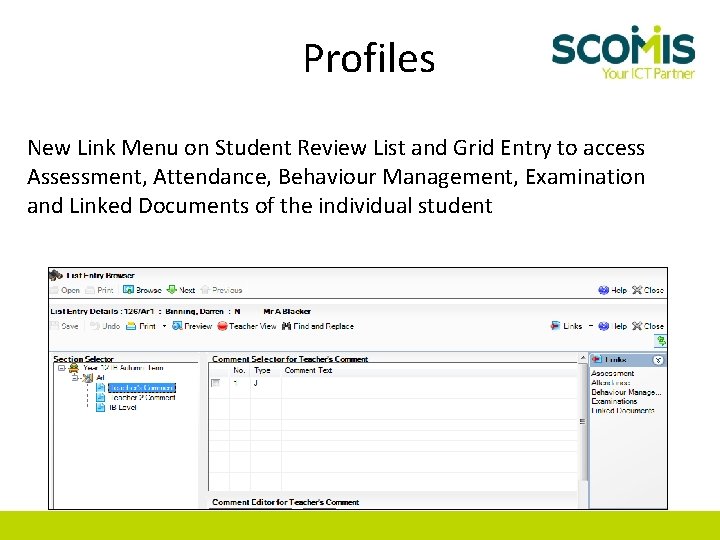This screenshot has width=720, height=540.
Task: Switch to Teacher View
Action: coord(247,326)
